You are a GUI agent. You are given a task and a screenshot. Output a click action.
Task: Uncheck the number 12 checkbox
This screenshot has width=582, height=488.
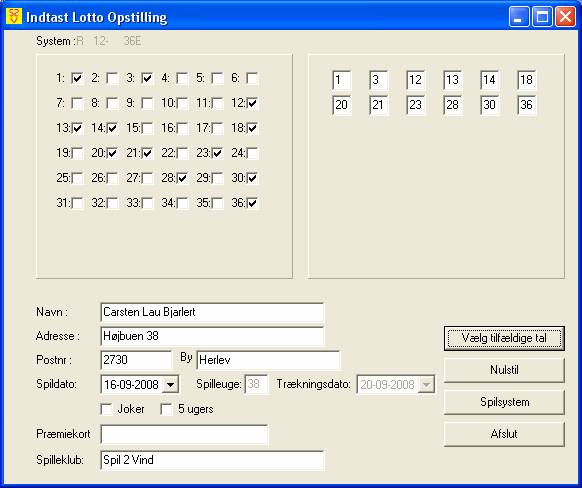point(252,103)
